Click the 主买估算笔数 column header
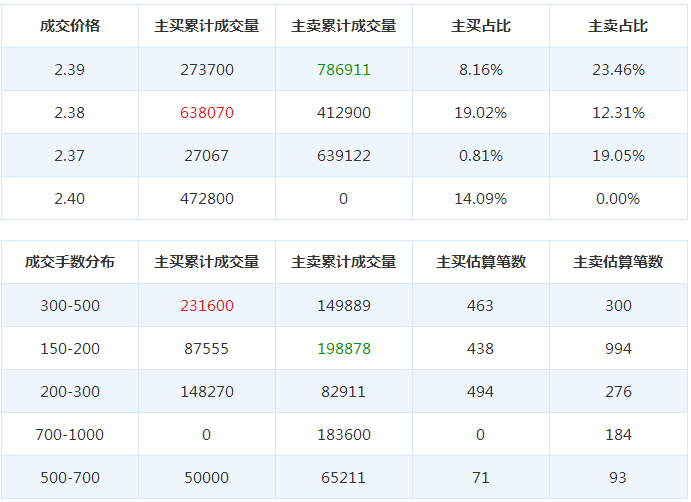 tap(481, 262)
